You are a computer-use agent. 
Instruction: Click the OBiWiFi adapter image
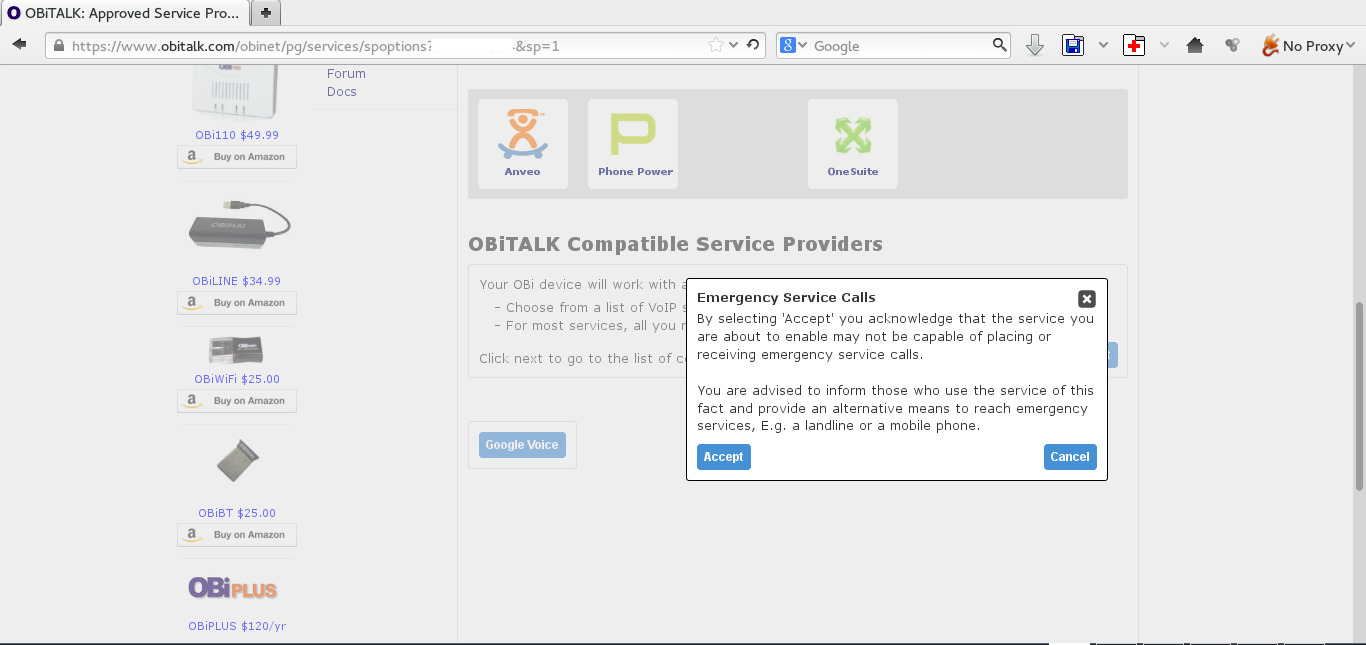pos(236,350)
